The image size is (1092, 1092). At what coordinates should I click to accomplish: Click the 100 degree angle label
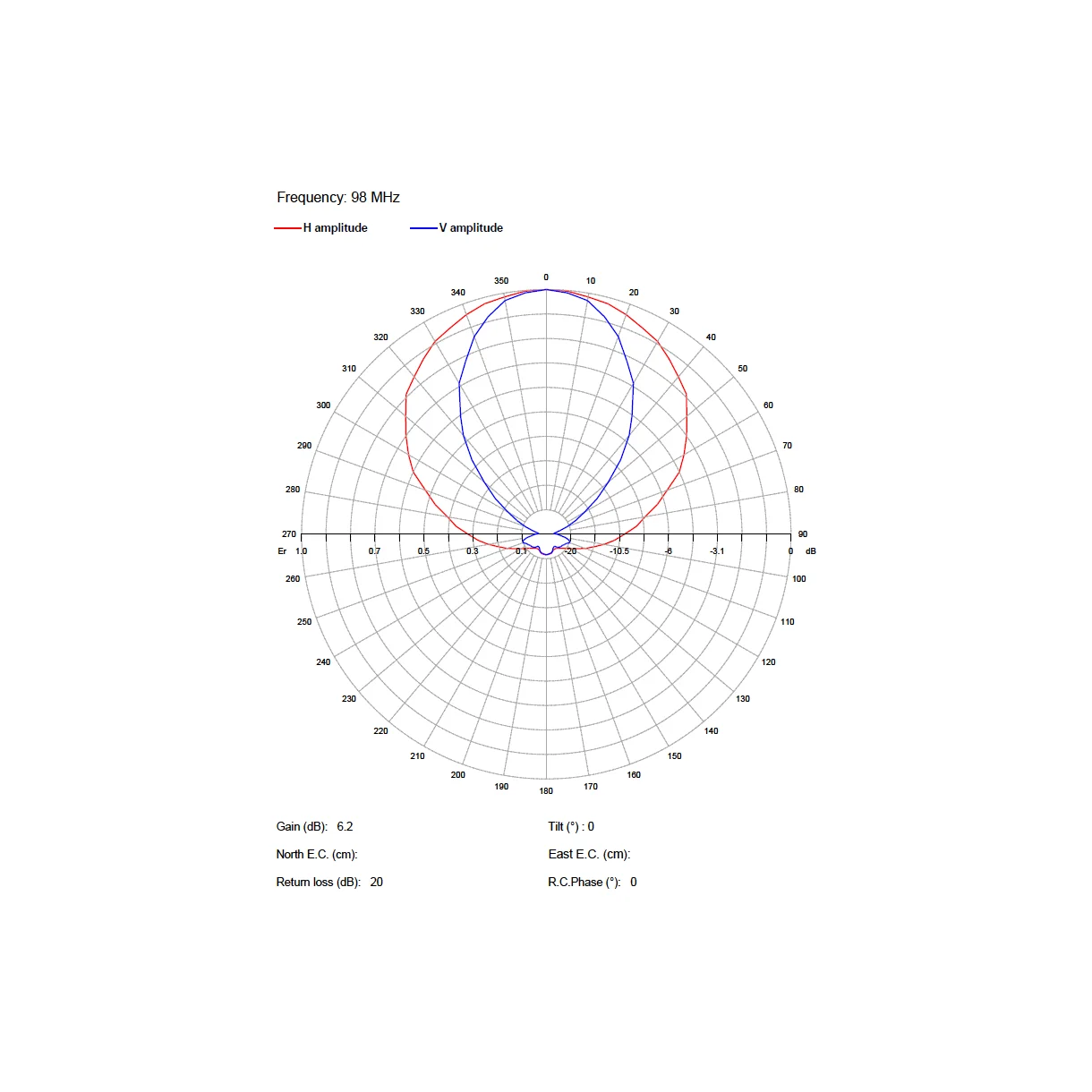(799, 579)
